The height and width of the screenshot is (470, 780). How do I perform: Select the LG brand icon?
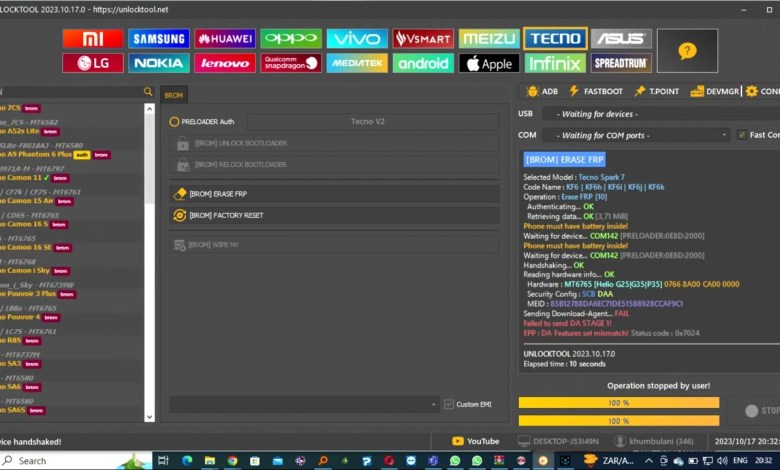click(93, 63)
